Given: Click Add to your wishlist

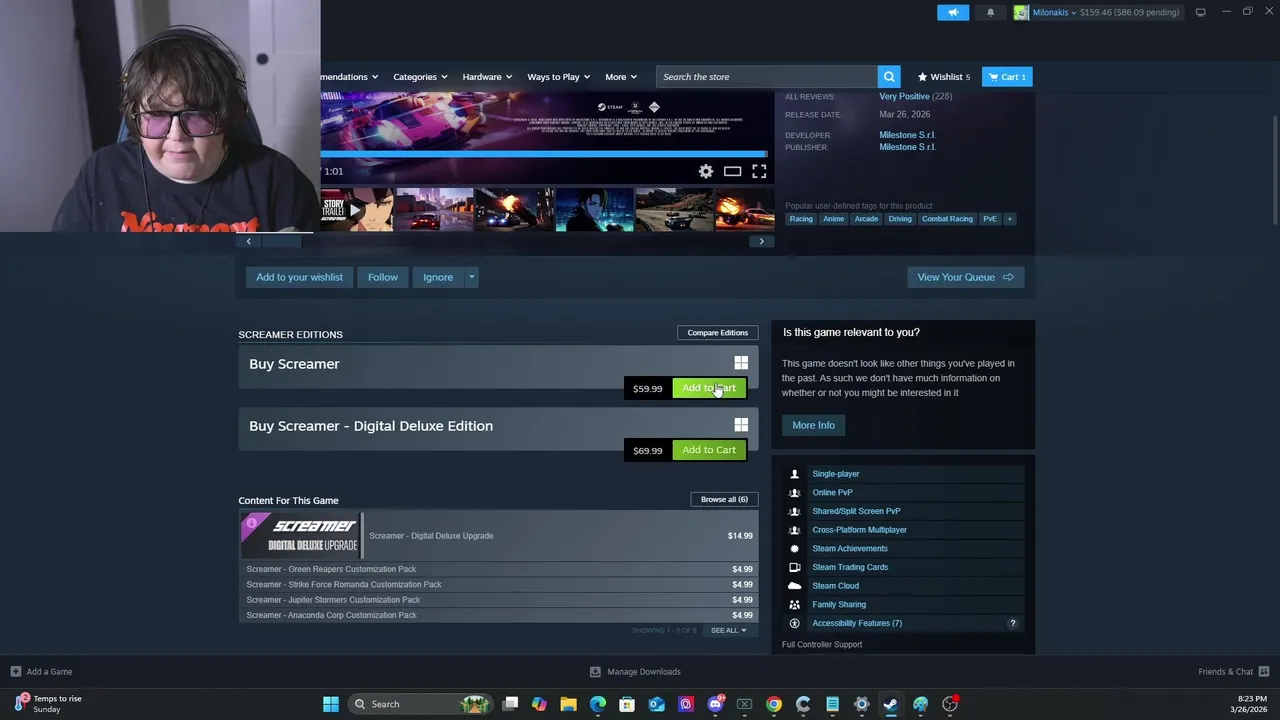Looking at the screenshot, I should click(299, 277).
